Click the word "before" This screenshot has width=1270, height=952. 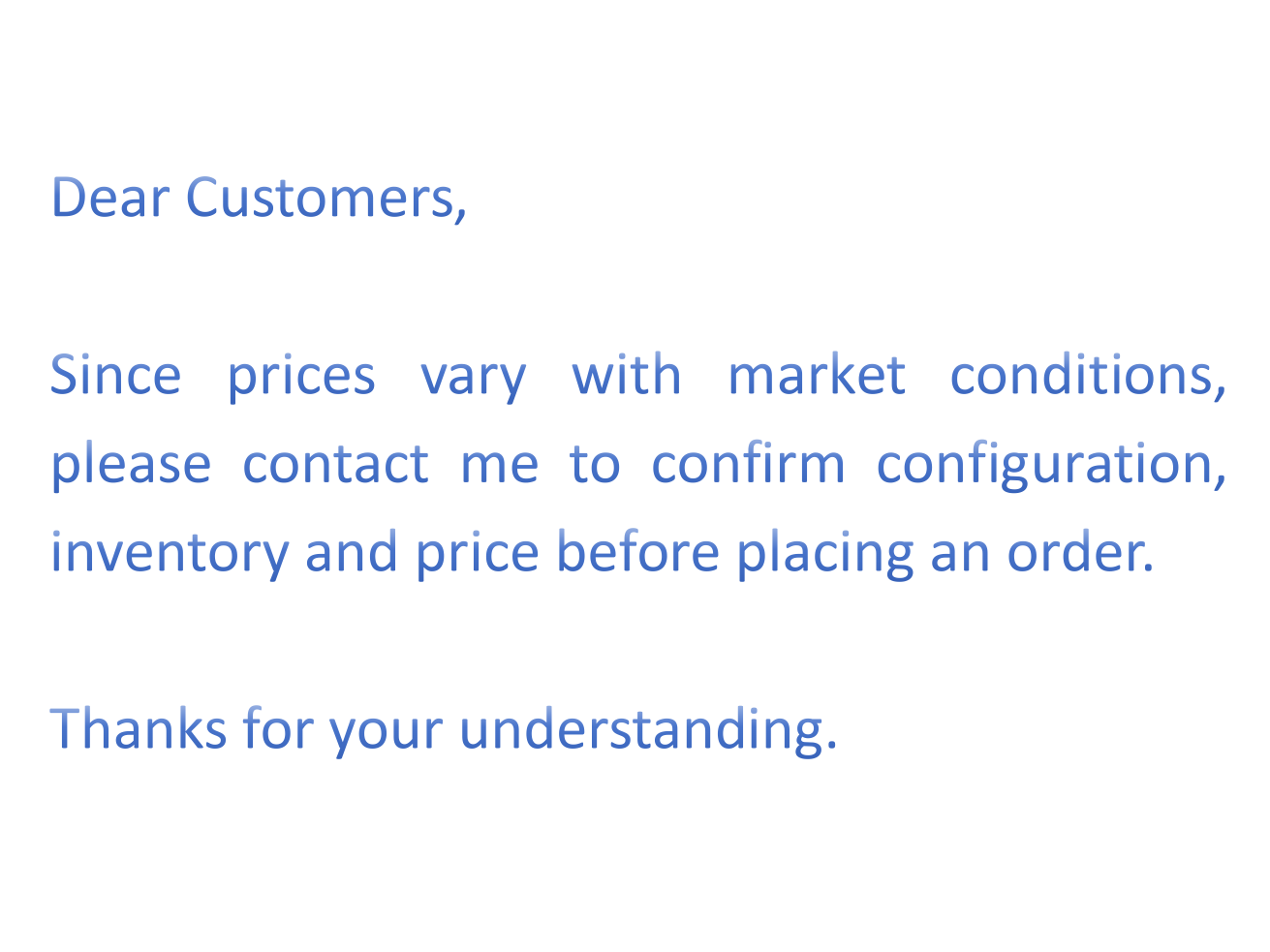click(x=637, y=554)
